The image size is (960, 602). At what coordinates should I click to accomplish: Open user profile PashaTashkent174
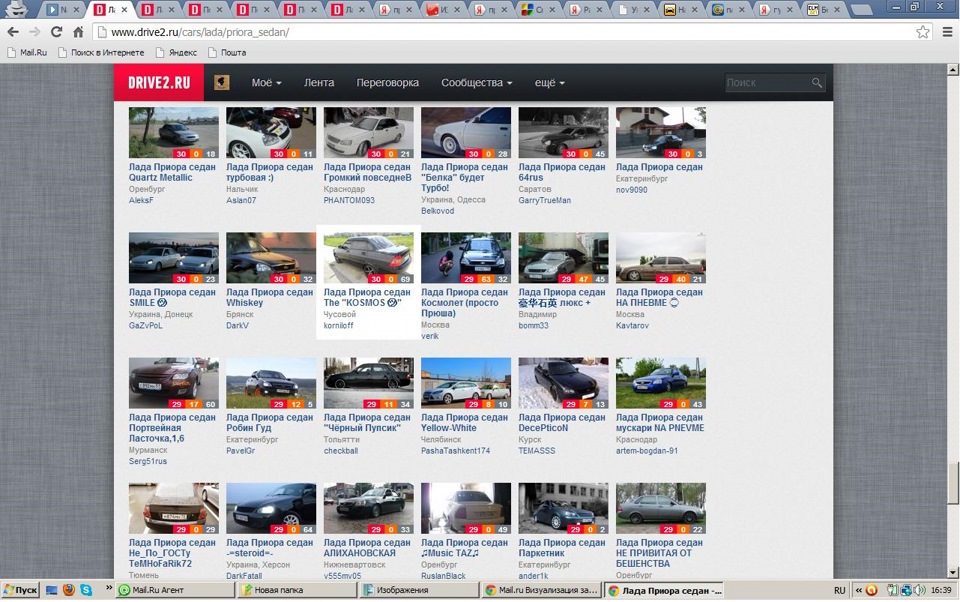455,451
